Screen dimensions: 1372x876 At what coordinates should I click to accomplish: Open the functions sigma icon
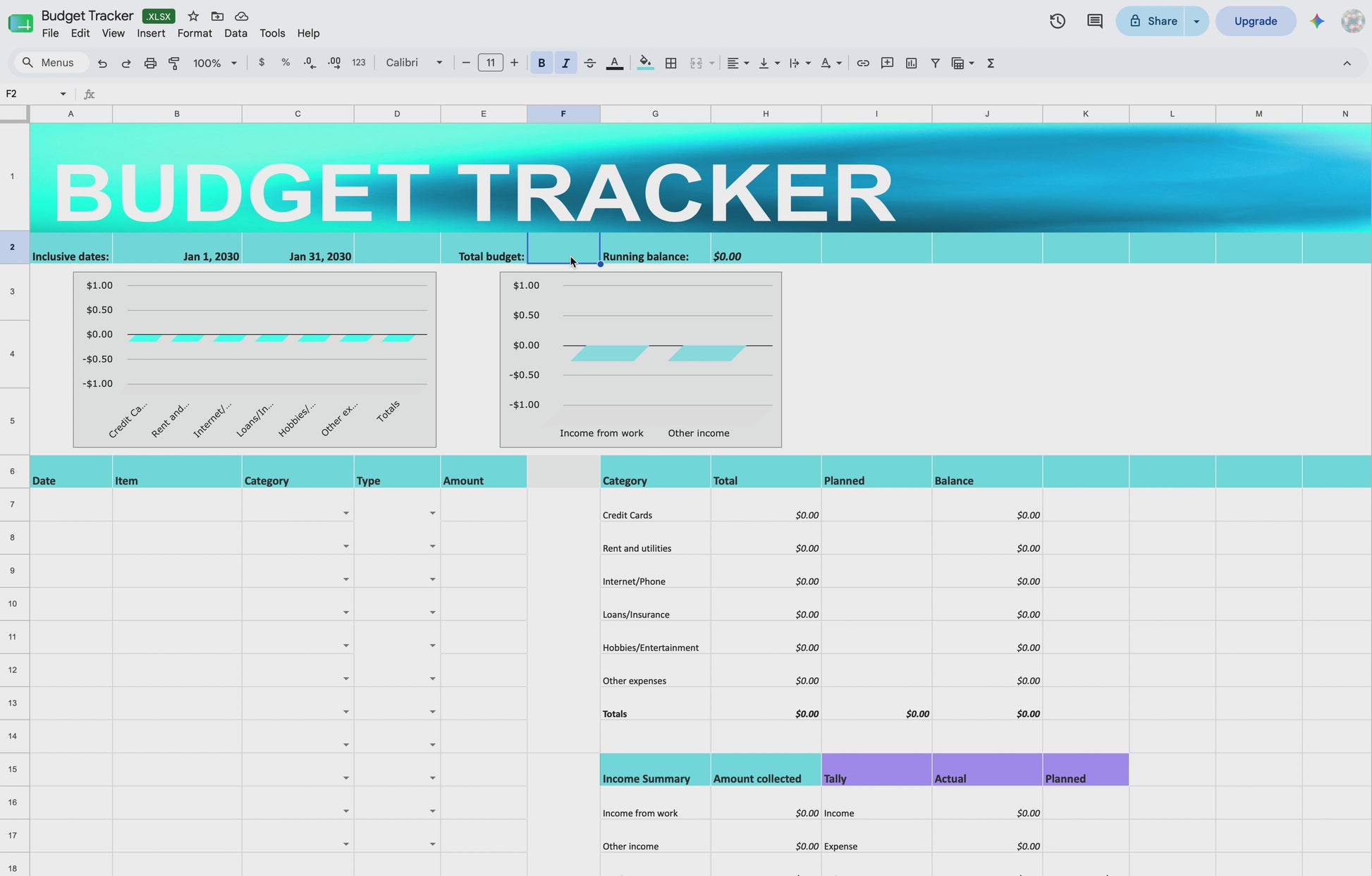[x=991, y=63]
